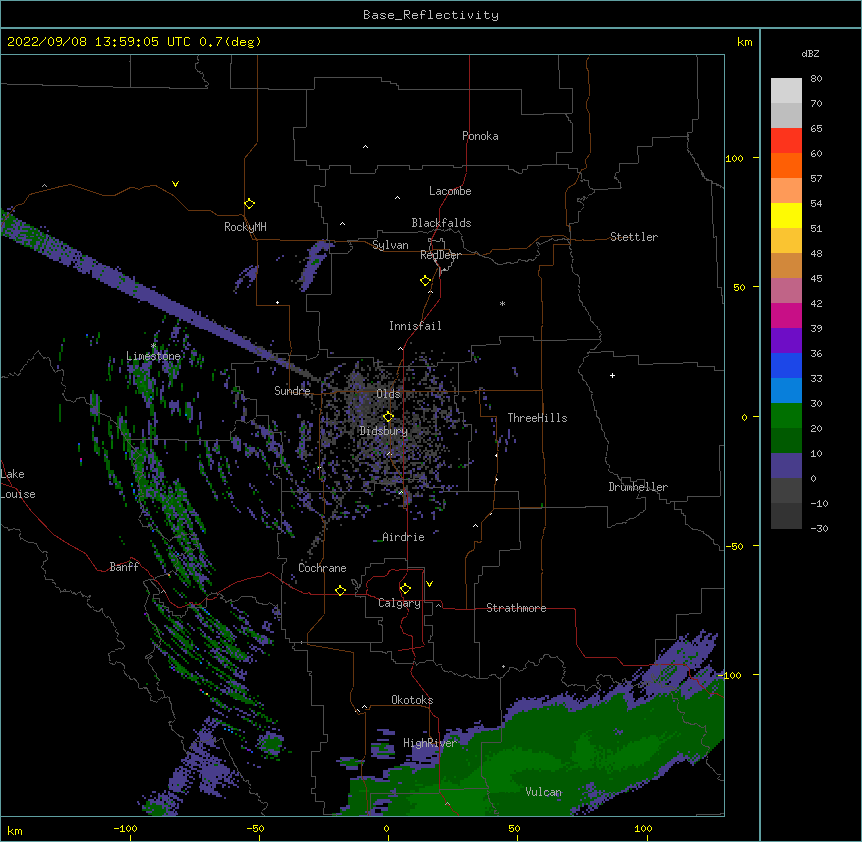Select the 48 dBZ brown-orange swatch
The height and width of the screenshot is (842, 862).
(786, 265)
